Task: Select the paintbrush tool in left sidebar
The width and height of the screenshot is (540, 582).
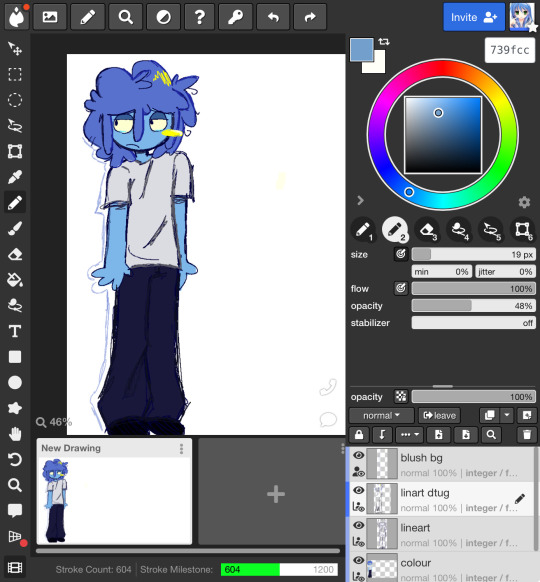Action: tap(15, 228)
